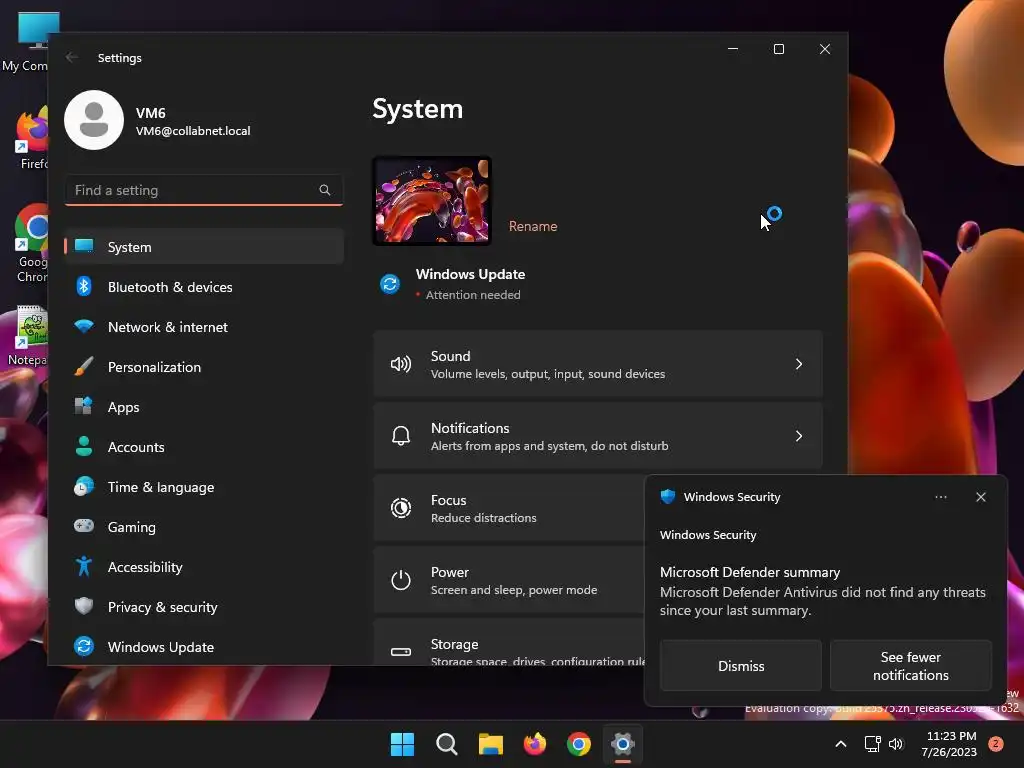Click the Time & language clock icon
Screen dimensions: 1024x768
[84, 487]
